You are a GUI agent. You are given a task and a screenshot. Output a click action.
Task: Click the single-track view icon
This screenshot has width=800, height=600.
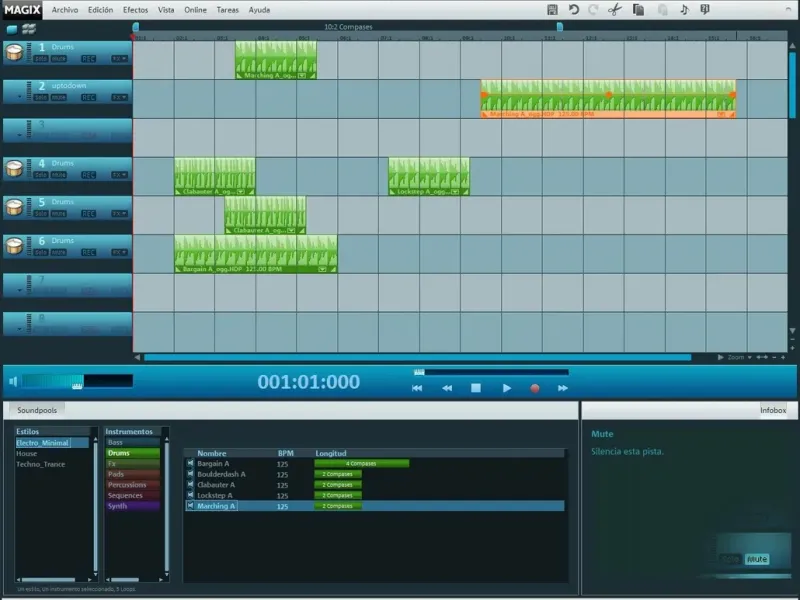point(12,29)
